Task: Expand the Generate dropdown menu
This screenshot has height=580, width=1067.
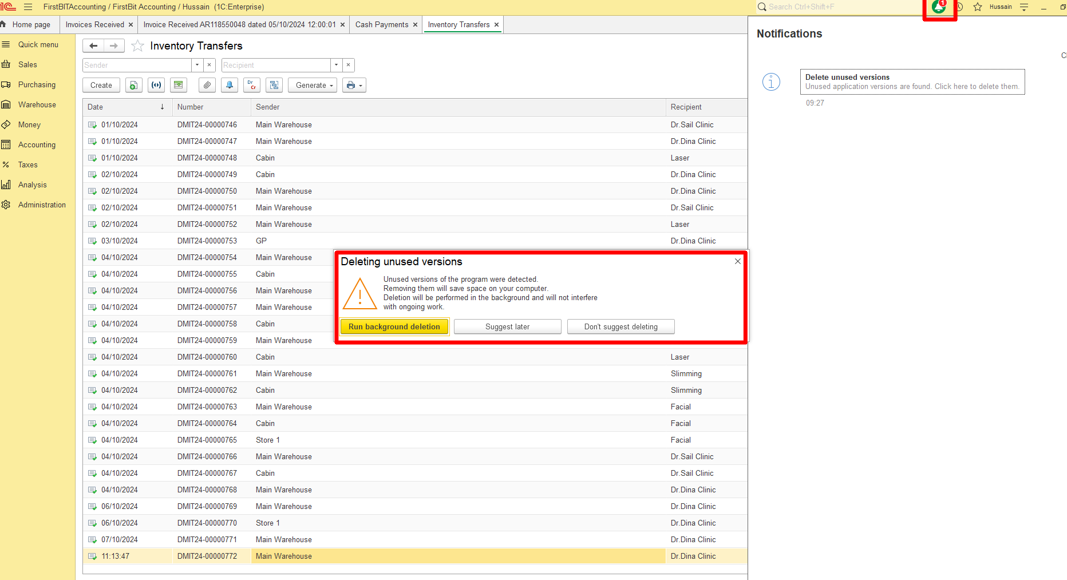Action: click(x=312, y=86)
